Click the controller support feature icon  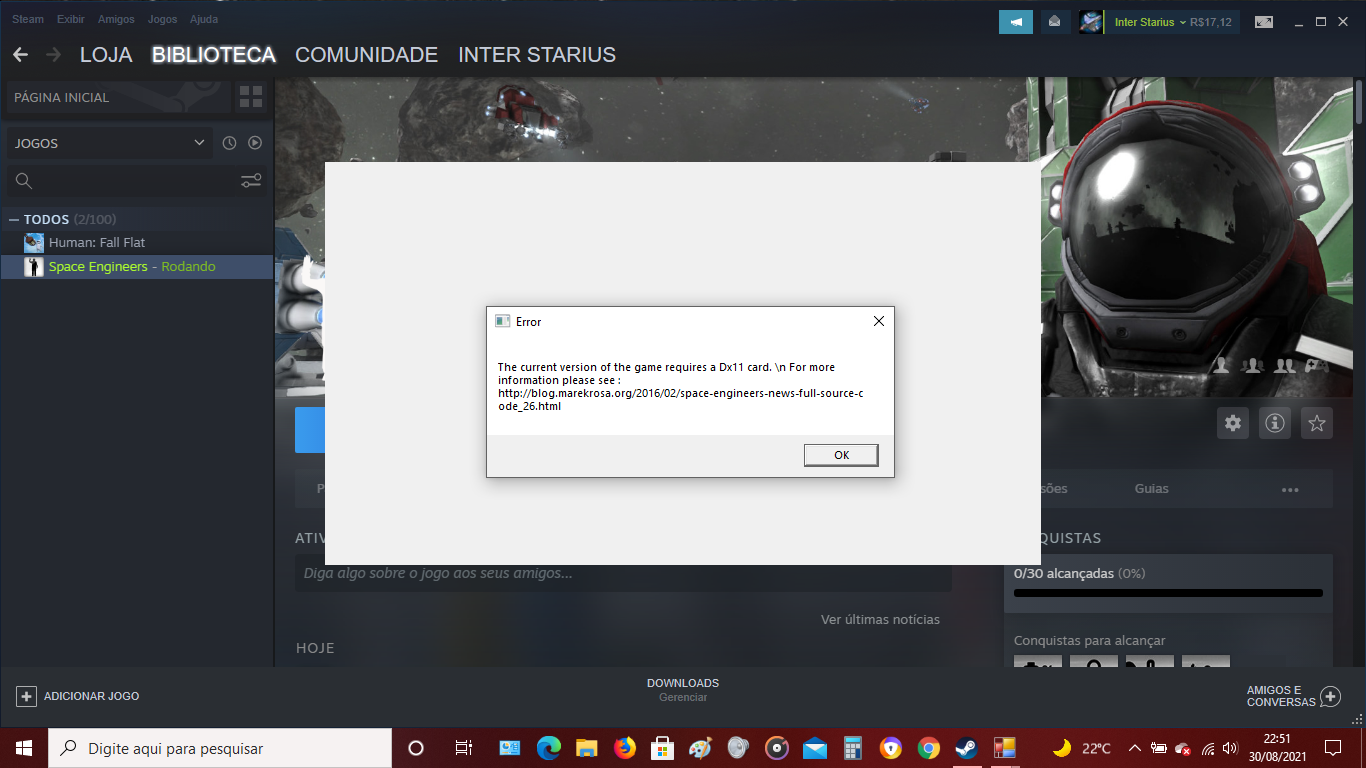tap(1318, 366)
